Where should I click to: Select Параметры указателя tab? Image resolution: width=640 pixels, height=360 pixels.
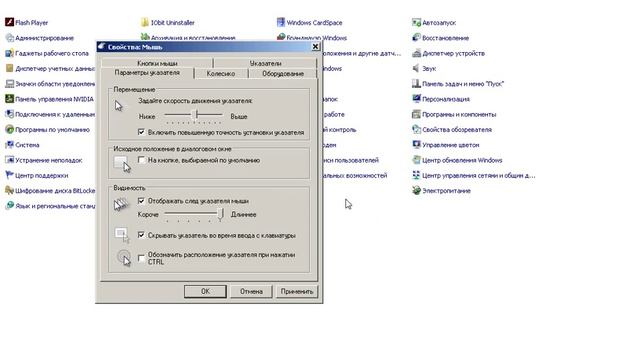(x=147, y=73)
